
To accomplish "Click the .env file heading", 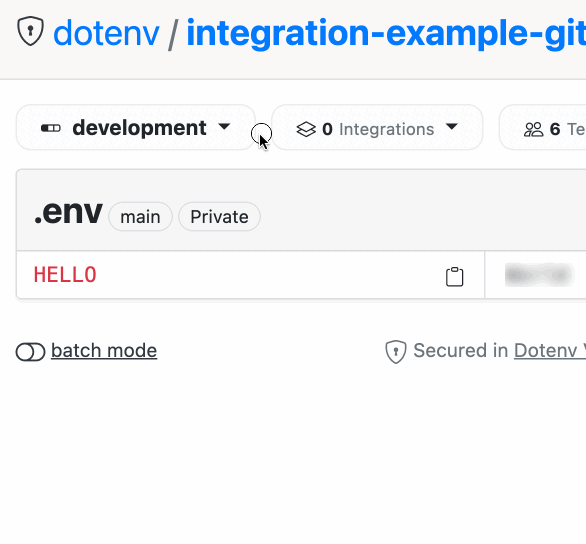I will 68,212.
